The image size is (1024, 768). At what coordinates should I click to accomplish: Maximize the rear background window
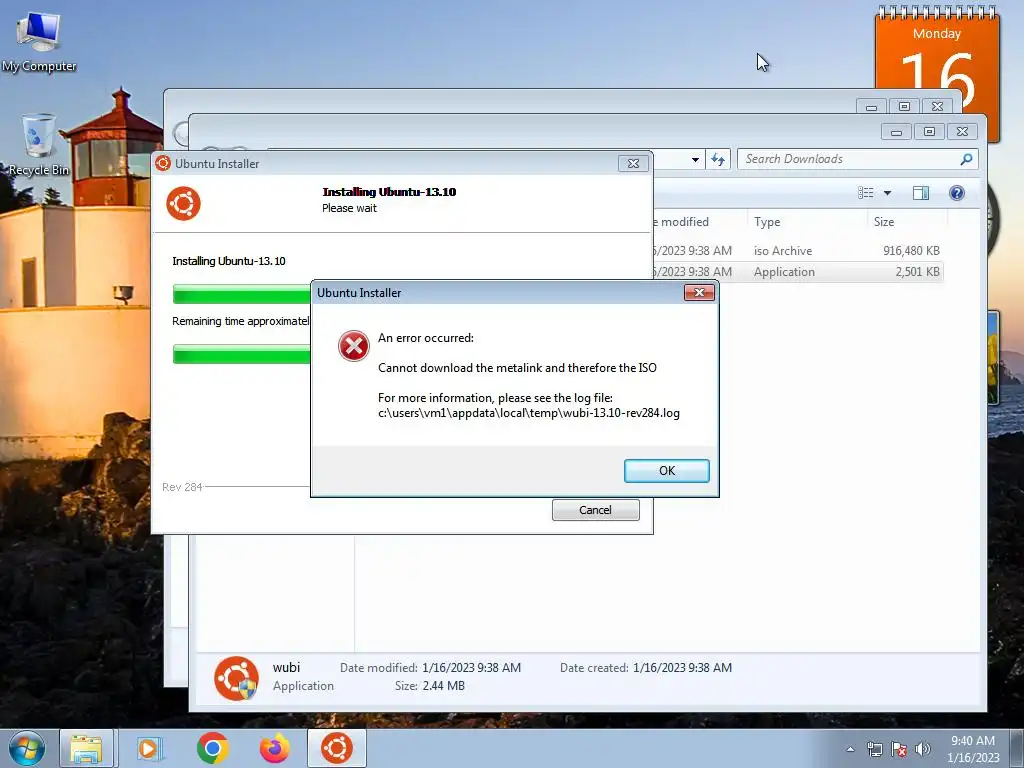[x=904, y=106]
